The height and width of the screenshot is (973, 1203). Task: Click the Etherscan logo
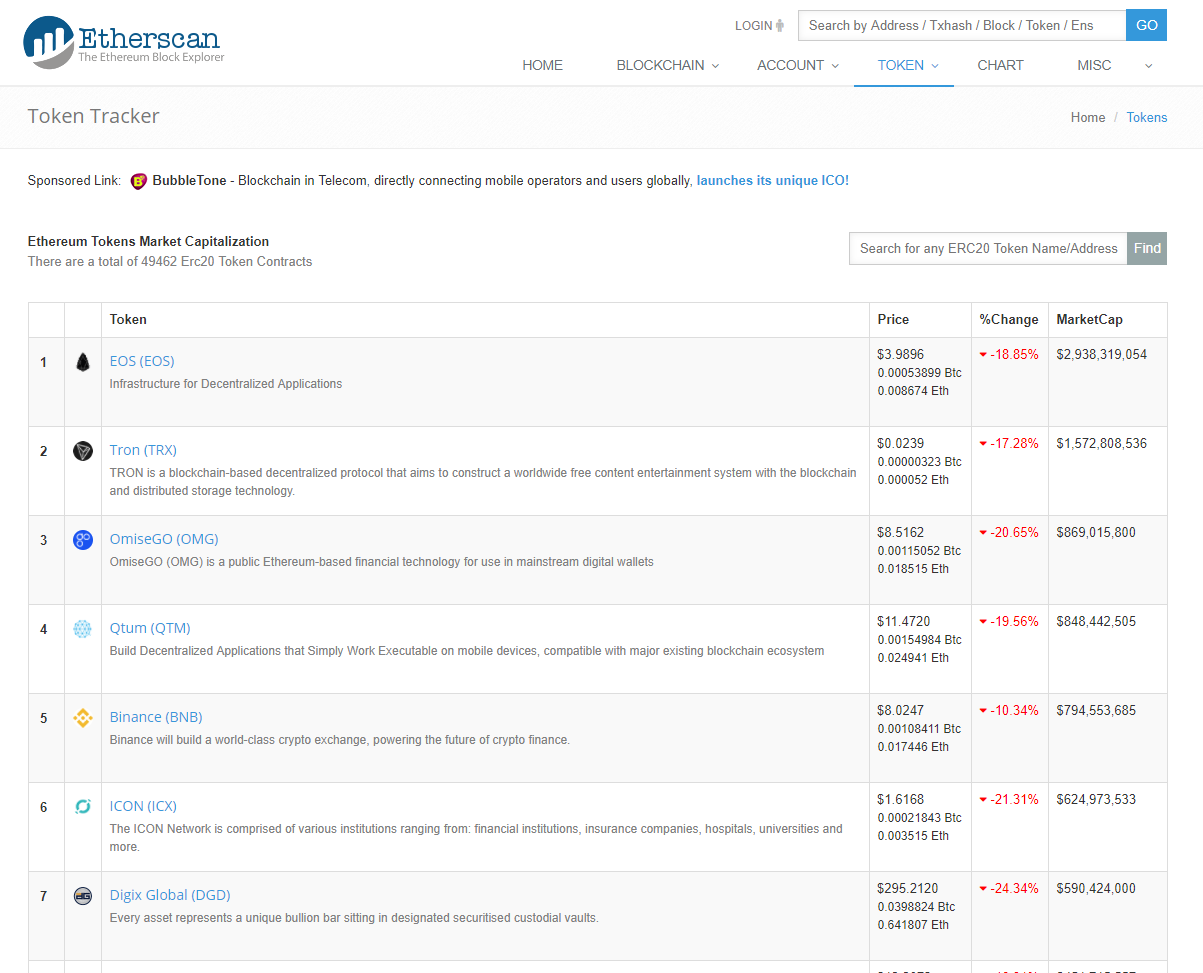(124, 41)
